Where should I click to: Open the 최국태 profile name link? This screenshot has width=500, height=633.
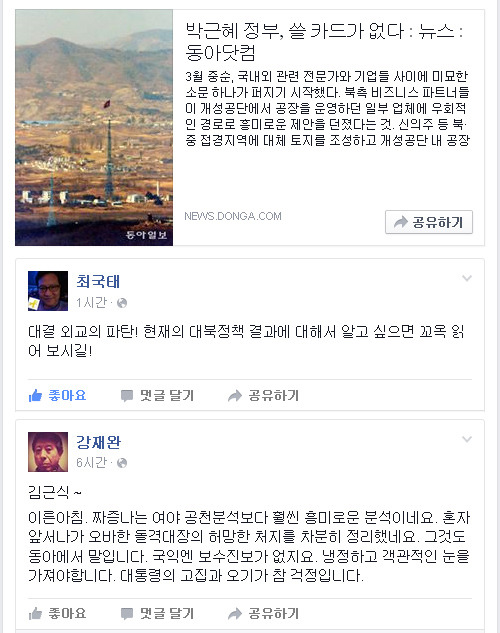(98, 281)
